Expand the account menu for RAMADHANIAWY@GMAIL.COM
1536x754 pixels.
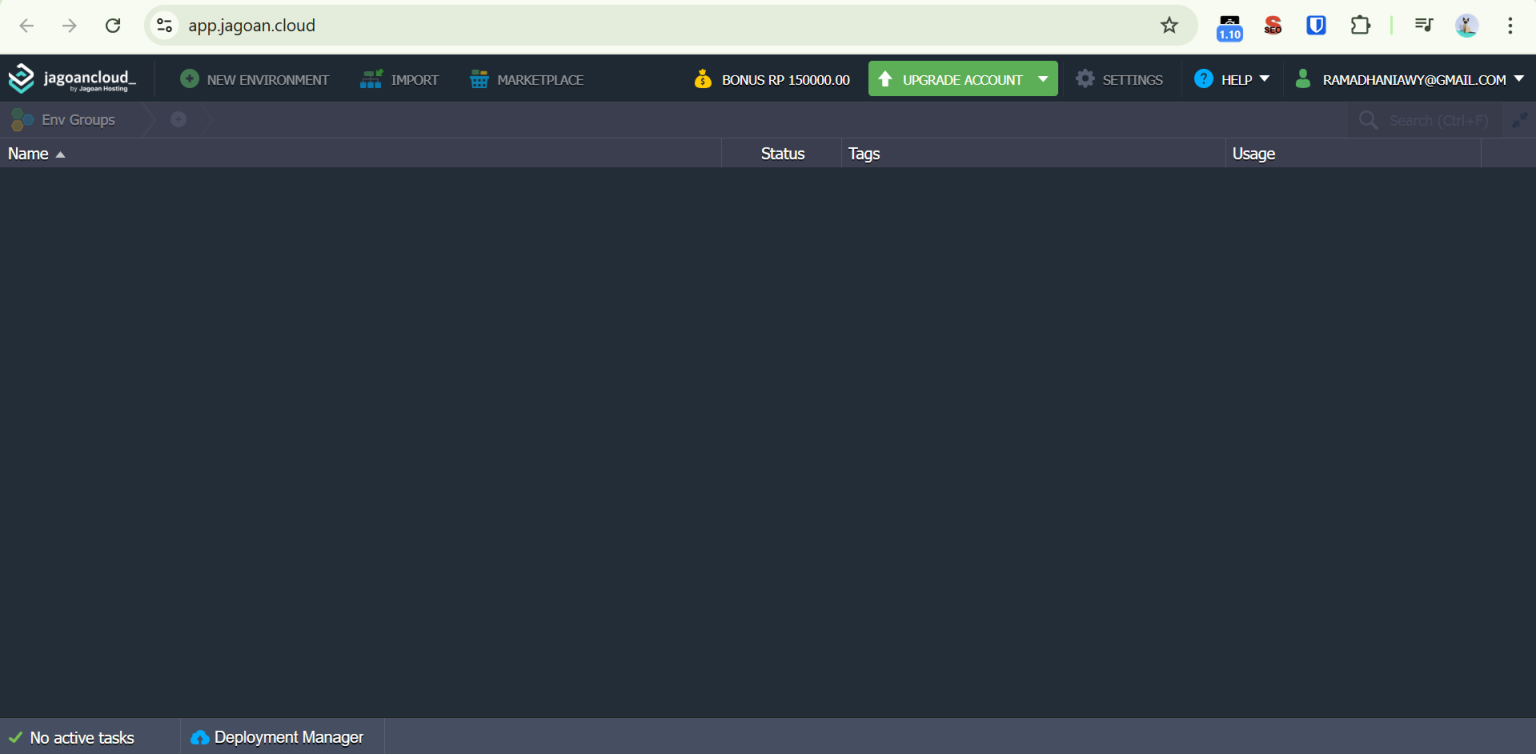point(1521,78)
